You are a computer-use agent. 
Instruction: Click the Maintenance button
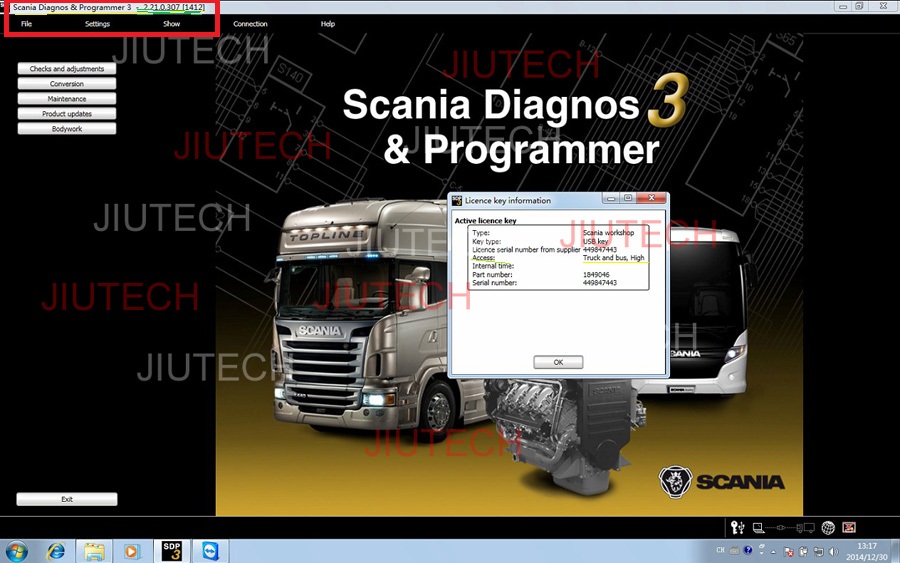67,99
